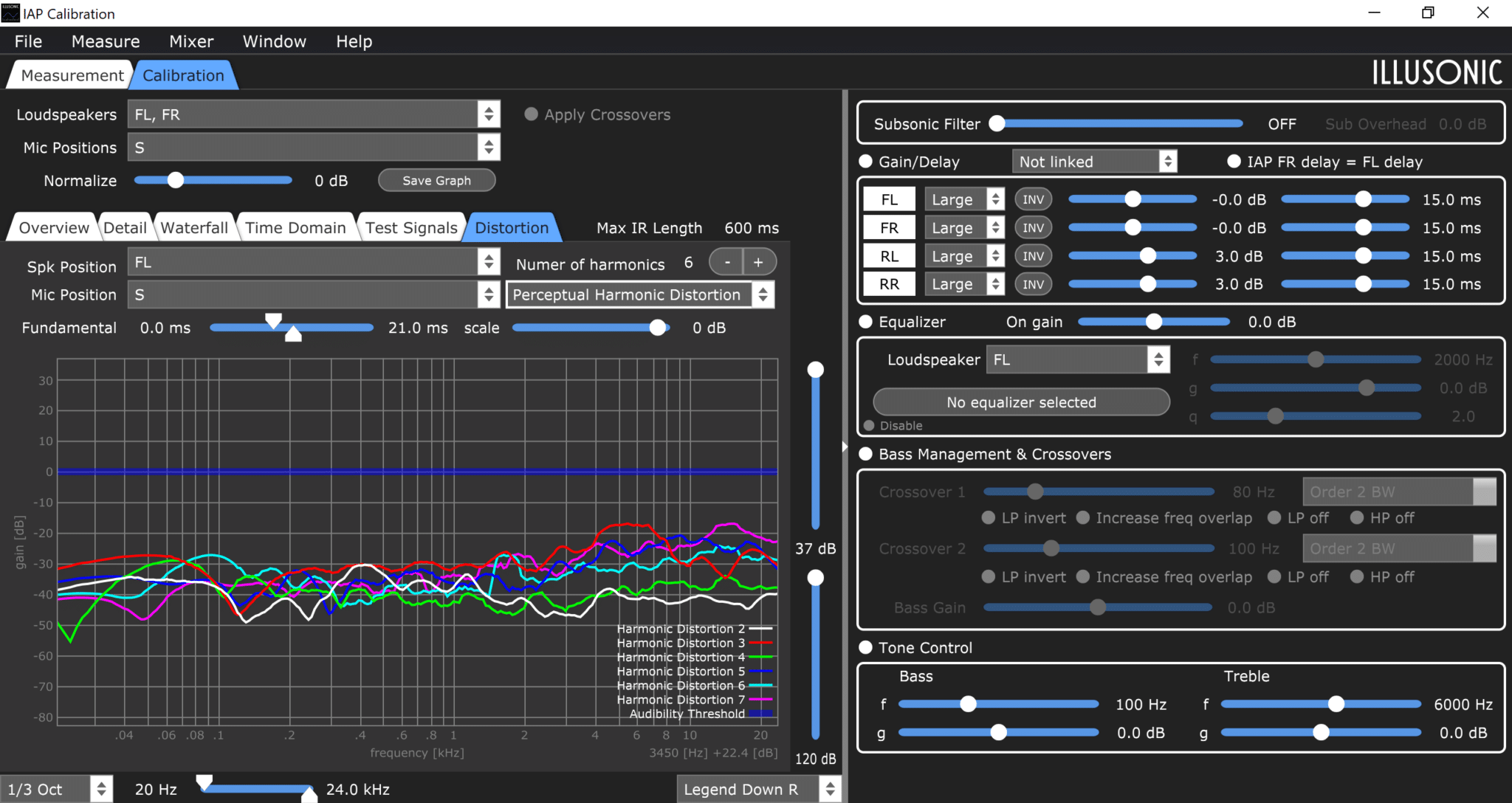Open the Window menu
Image resolution: width=1512 pixels, height=803 pixels.
[275, 41]
